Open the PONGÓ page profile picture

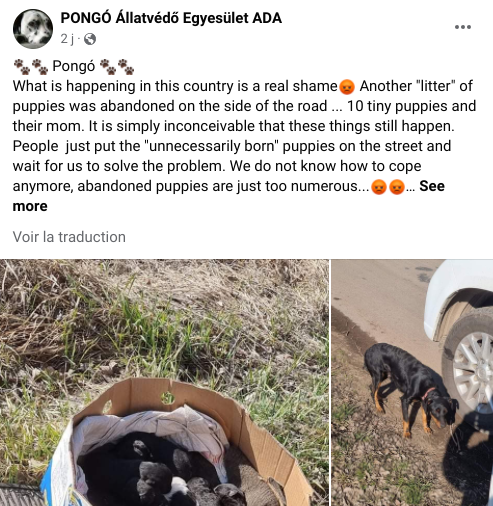[x=33, y=29]
